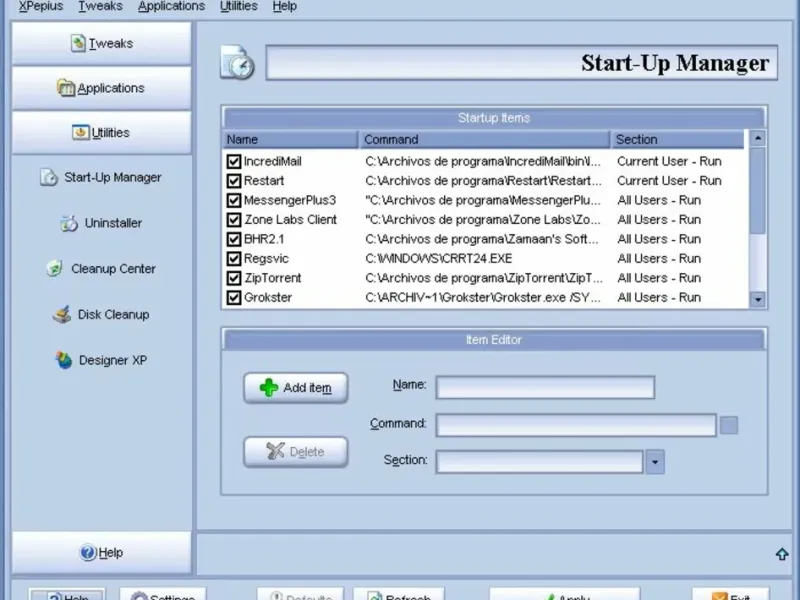Viewport: 800px width, 600px height.
Task: Select the Grokster.exe command cell
Action: (483, 297)
